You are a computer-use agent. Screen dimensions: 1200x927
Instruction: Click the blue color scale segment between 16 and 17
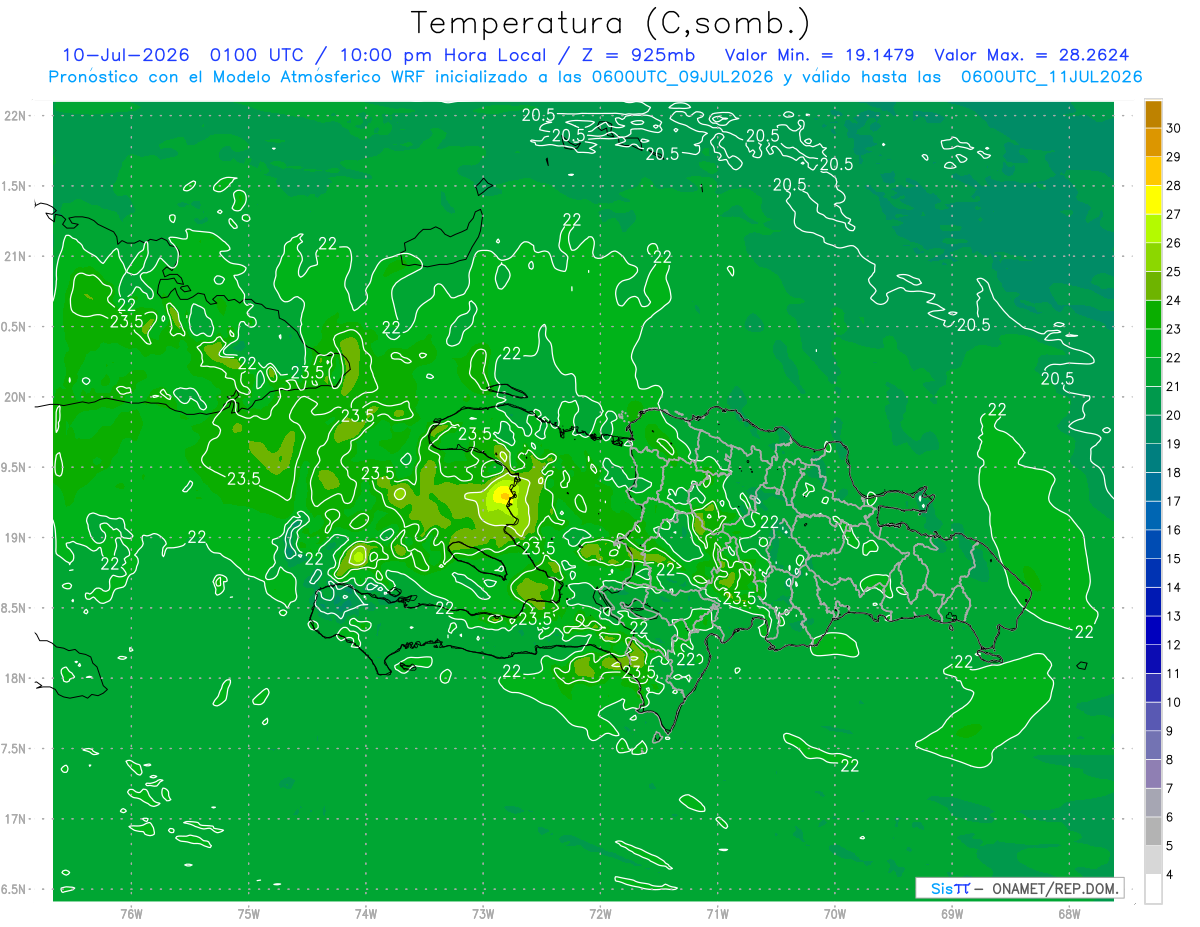[x=1153, y=516]
